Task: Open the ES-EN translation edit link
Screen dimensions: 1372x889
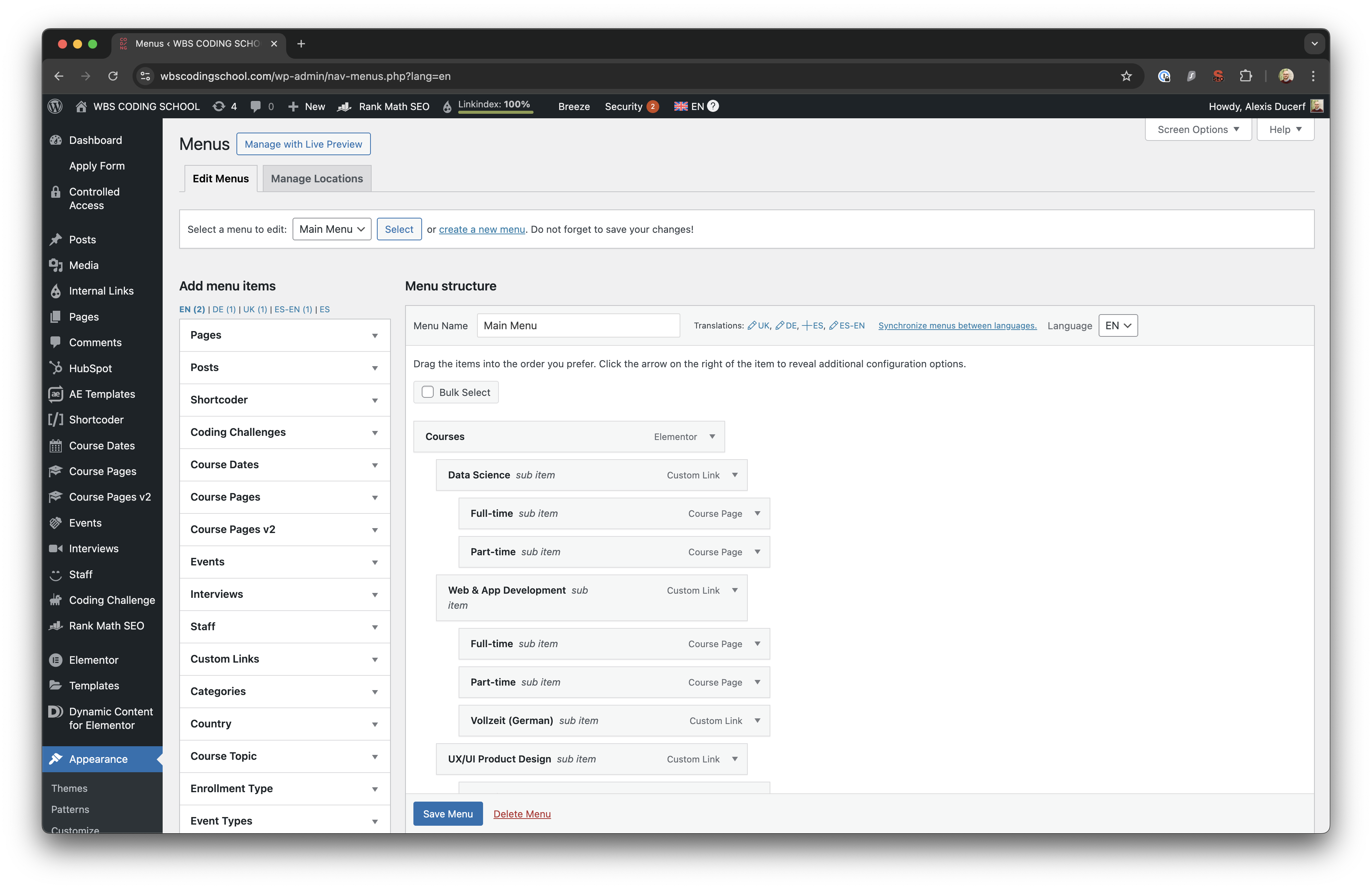Action: point(847,325)
